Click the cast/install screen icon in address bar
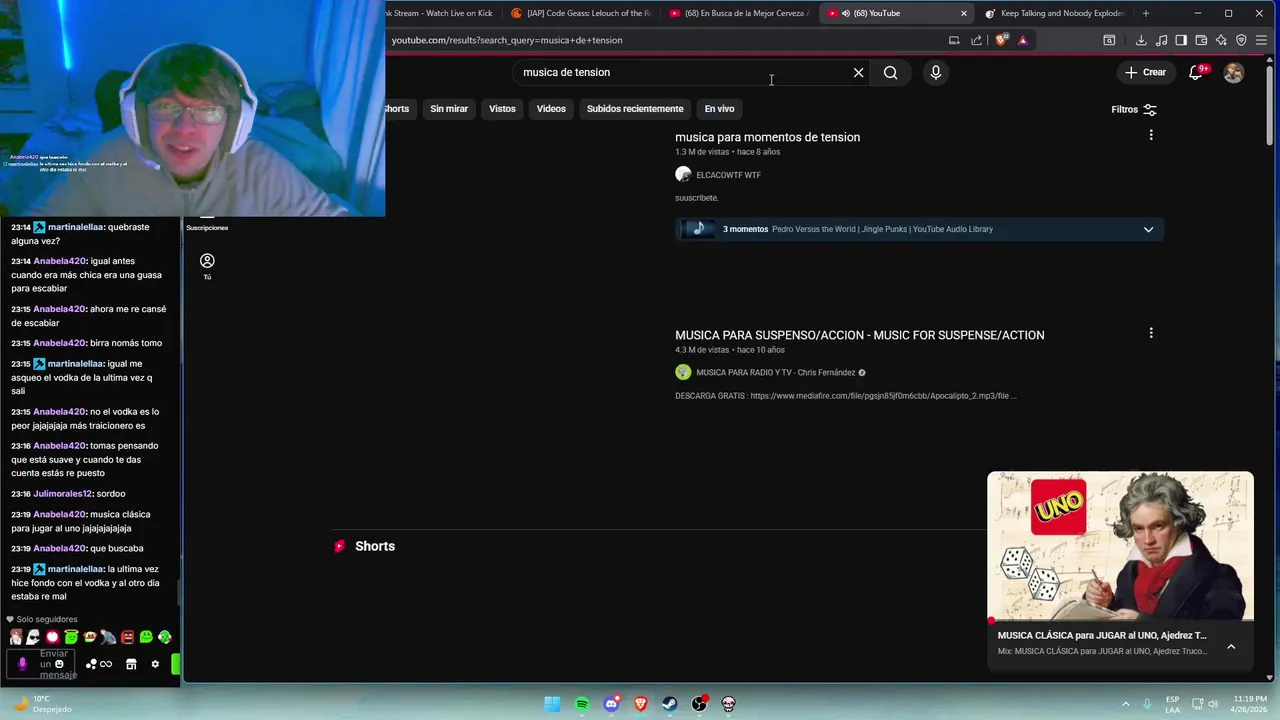Viewport: 1280px width, 720px height. click(x=954, y=40)
